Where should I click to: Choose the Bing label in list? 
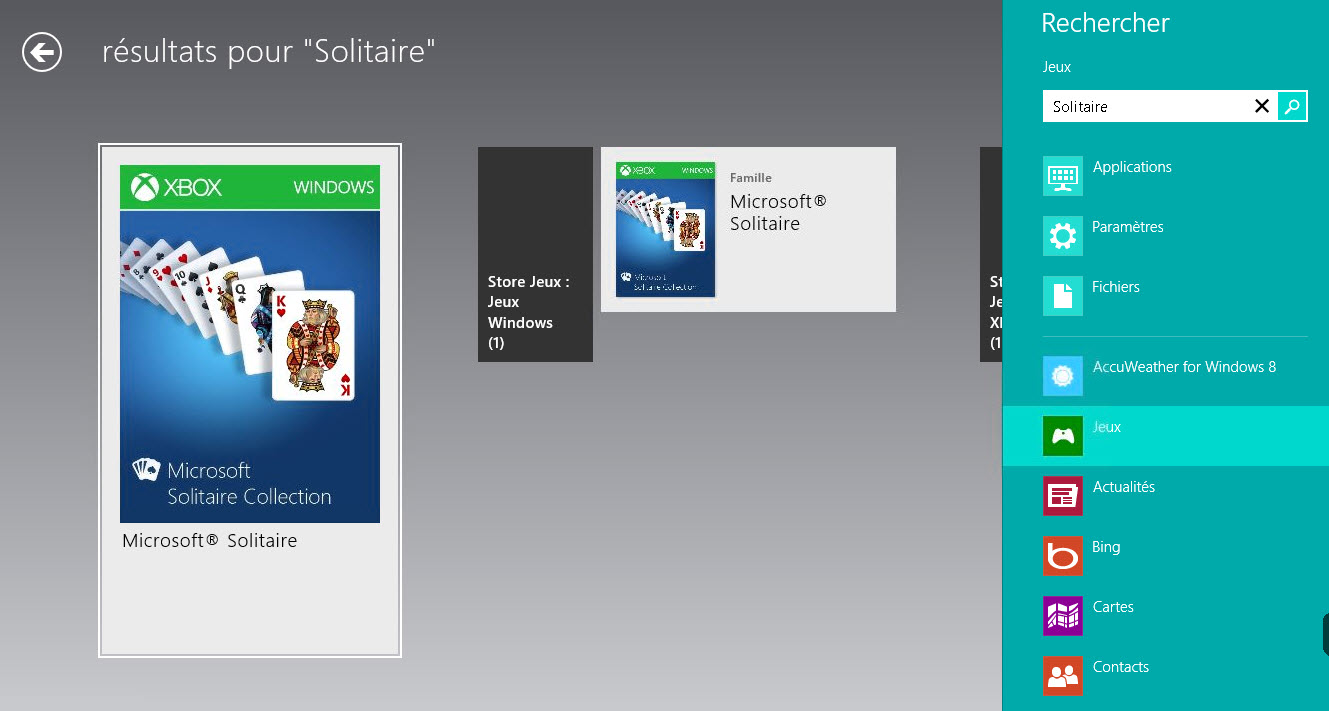[x=1106, y=547]
